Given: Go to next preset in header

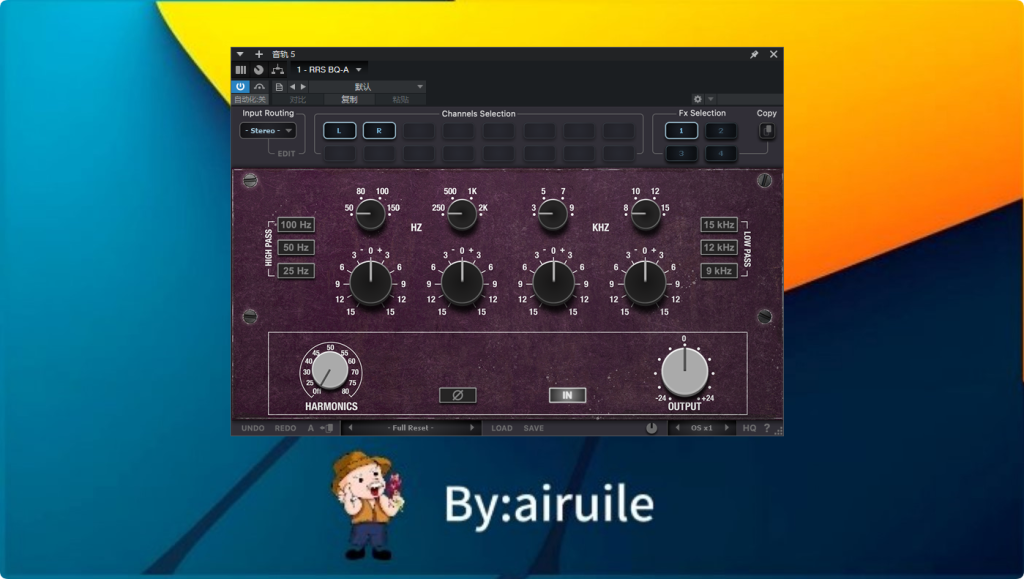Looking at the screenshot, I should coord(303,87).
